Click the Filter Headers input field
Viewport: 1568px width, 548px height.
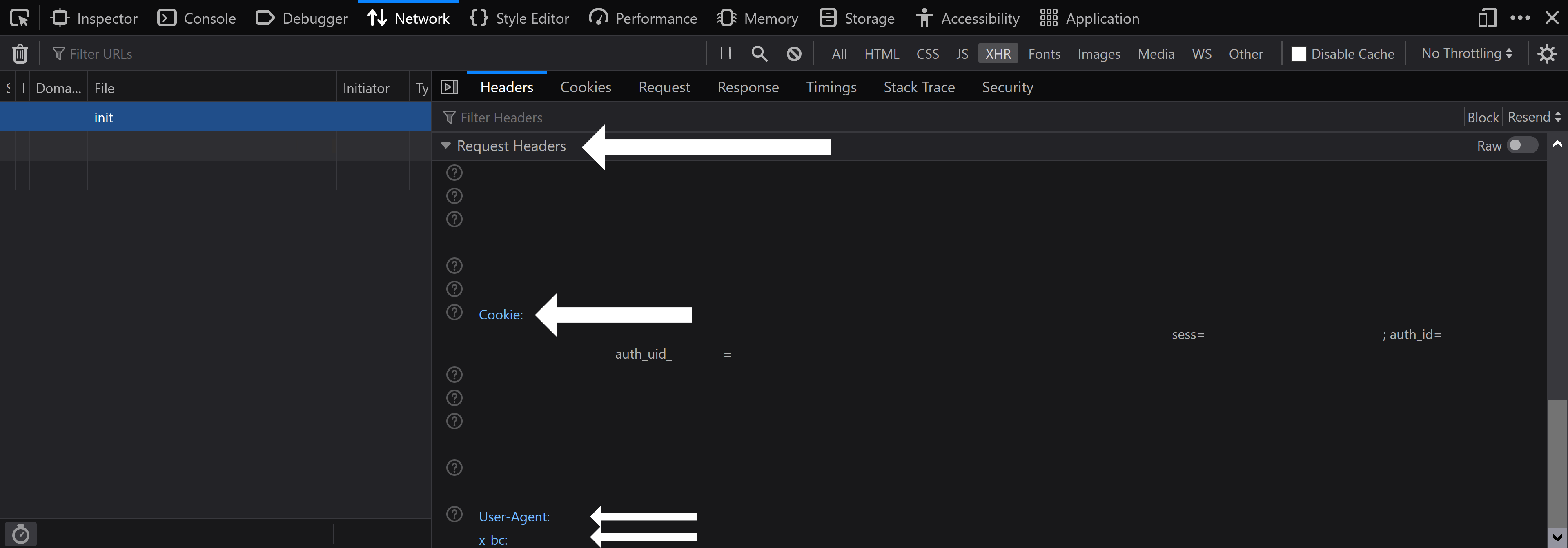(913, 117)
